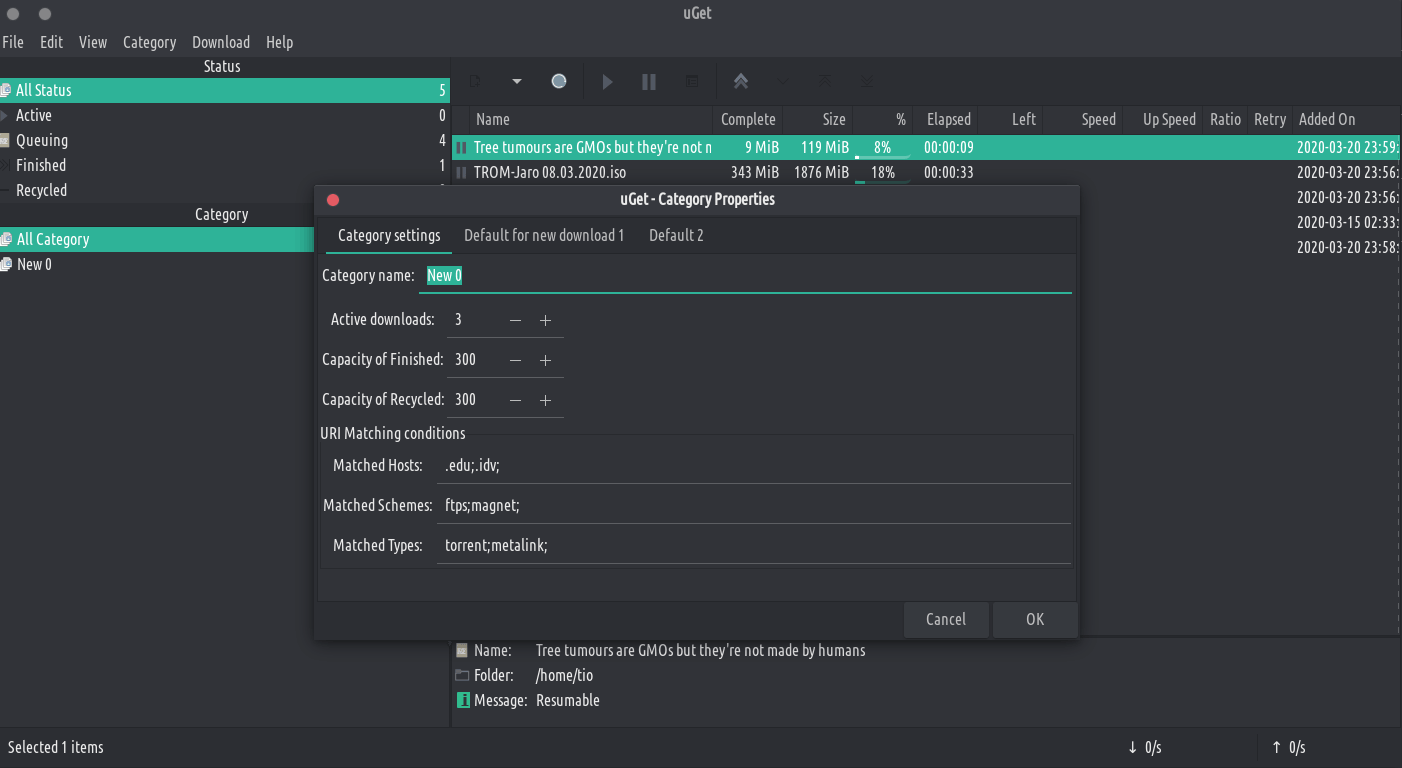This screenshot has width=1402, height=768.
Task: Click the file icon beside the Name label in details pane
Action: coord(462,650)
